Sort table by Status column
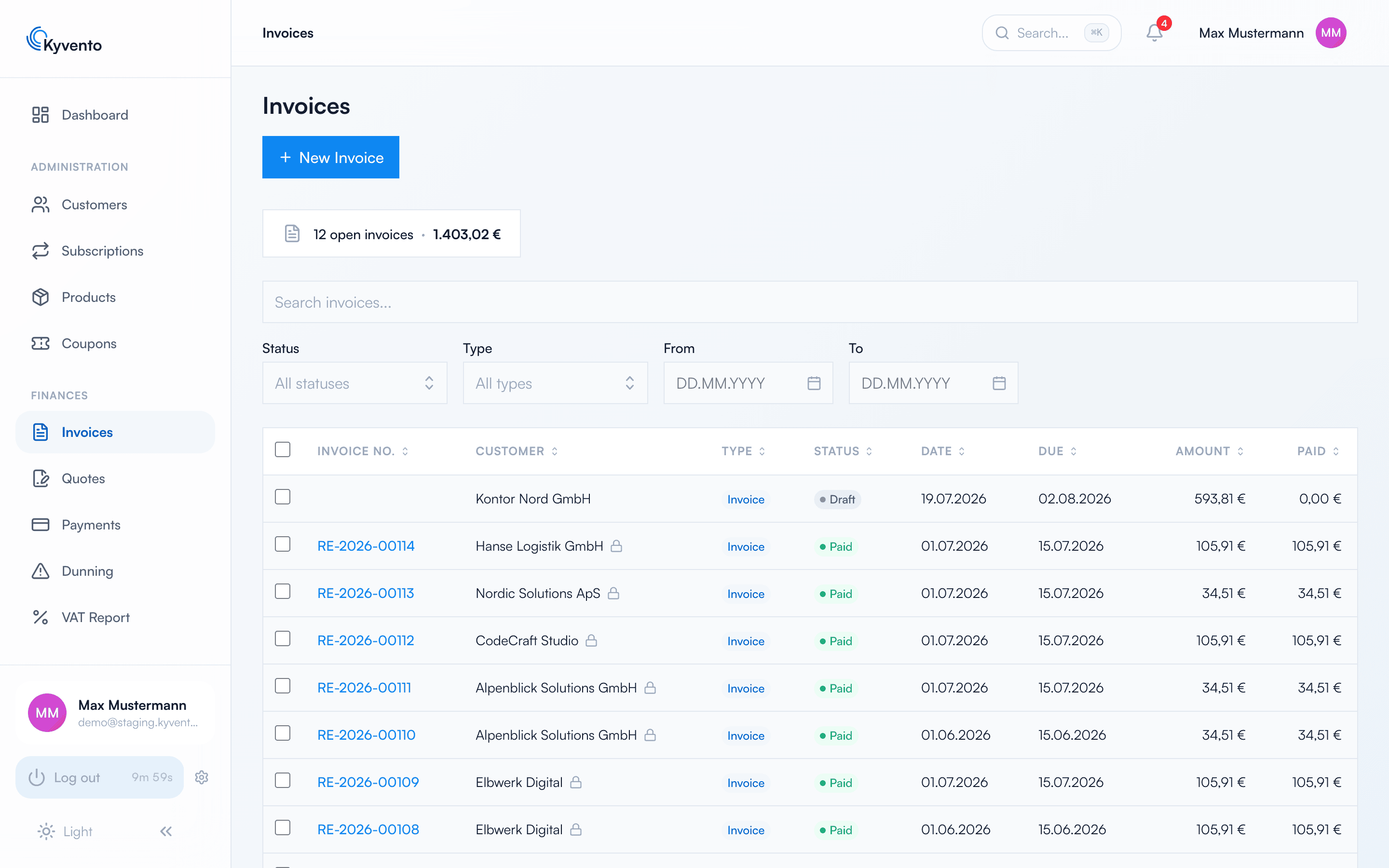 843,451
